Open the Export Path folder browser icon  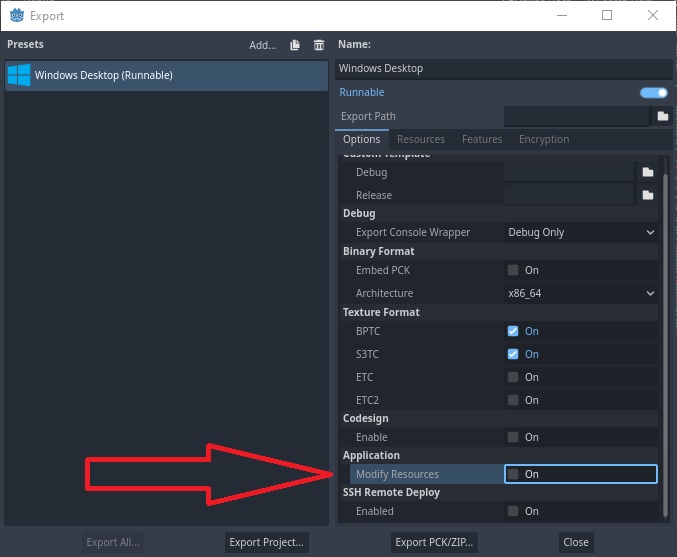click(x=663, y=116)
